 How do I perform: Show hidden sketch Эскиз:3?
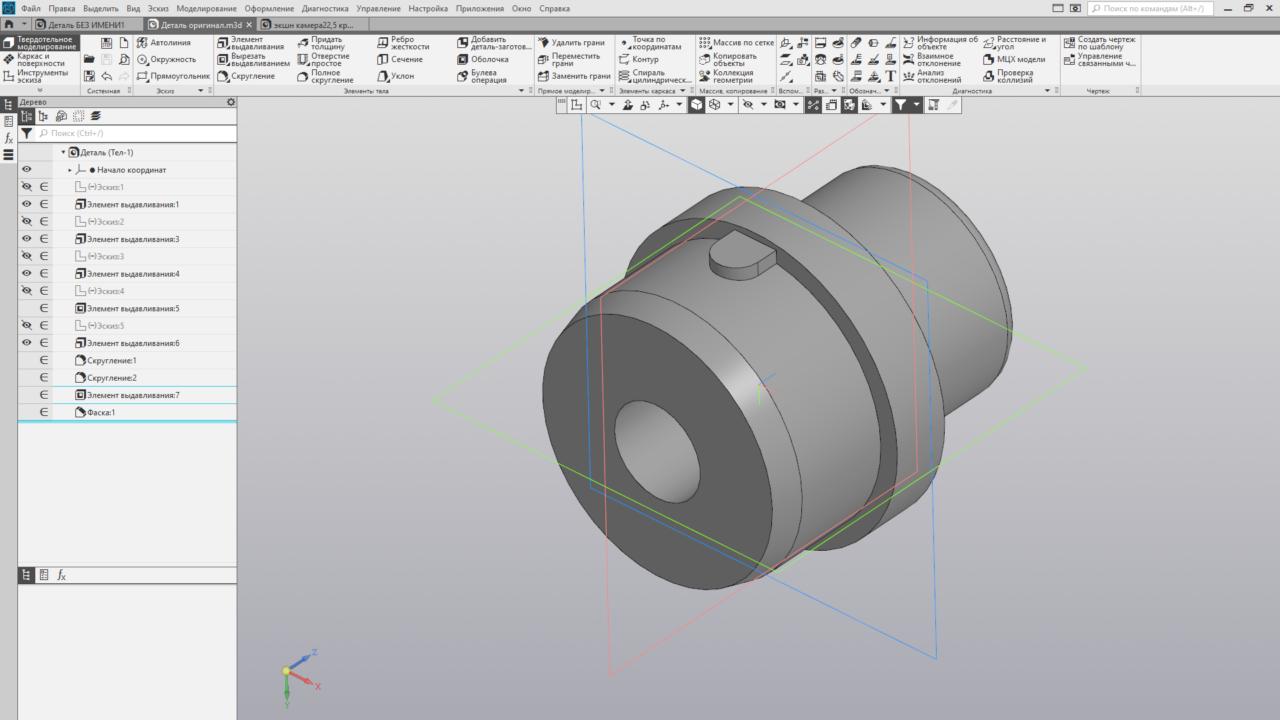point(27,256)
